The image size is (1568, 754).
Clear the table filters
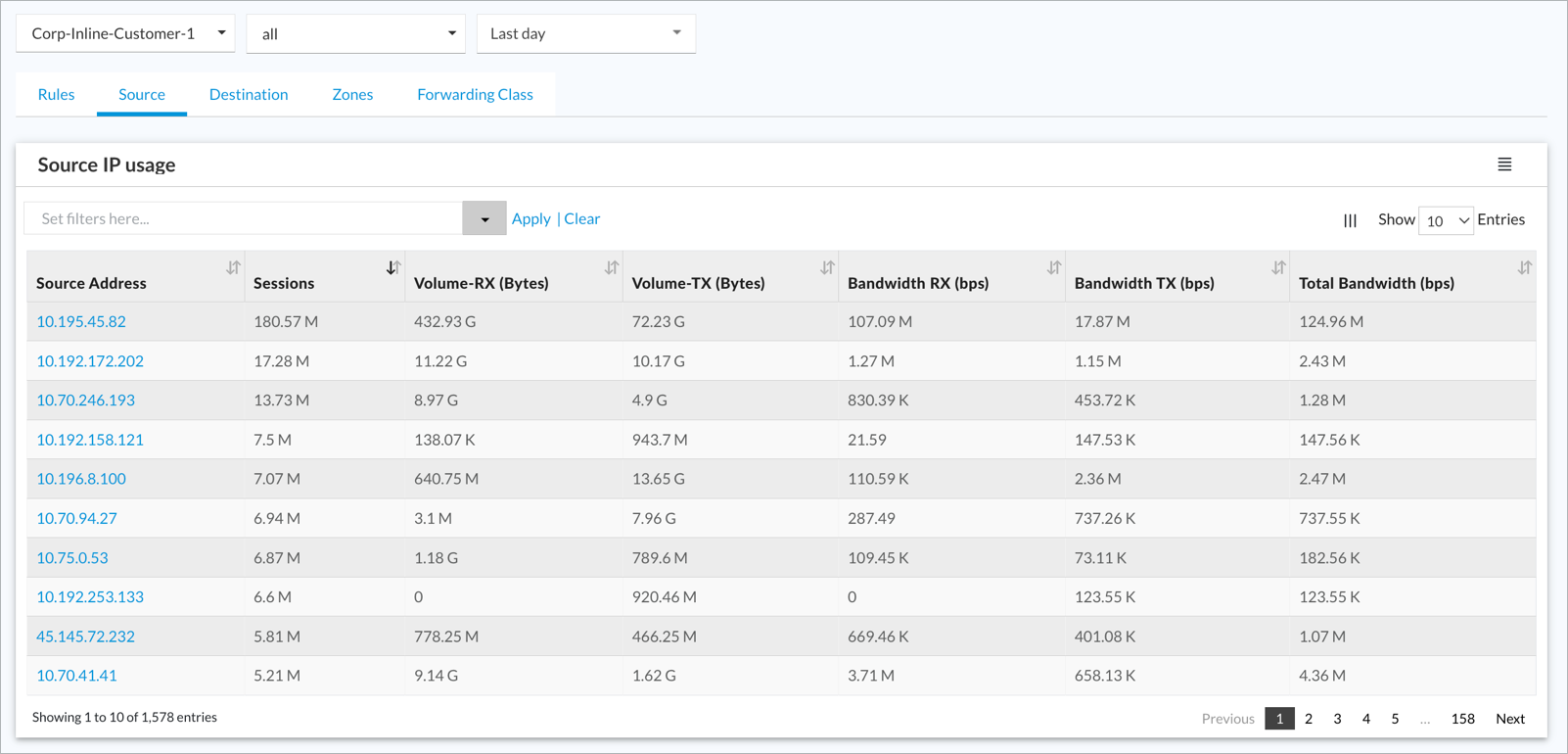[x=582, y=218]
